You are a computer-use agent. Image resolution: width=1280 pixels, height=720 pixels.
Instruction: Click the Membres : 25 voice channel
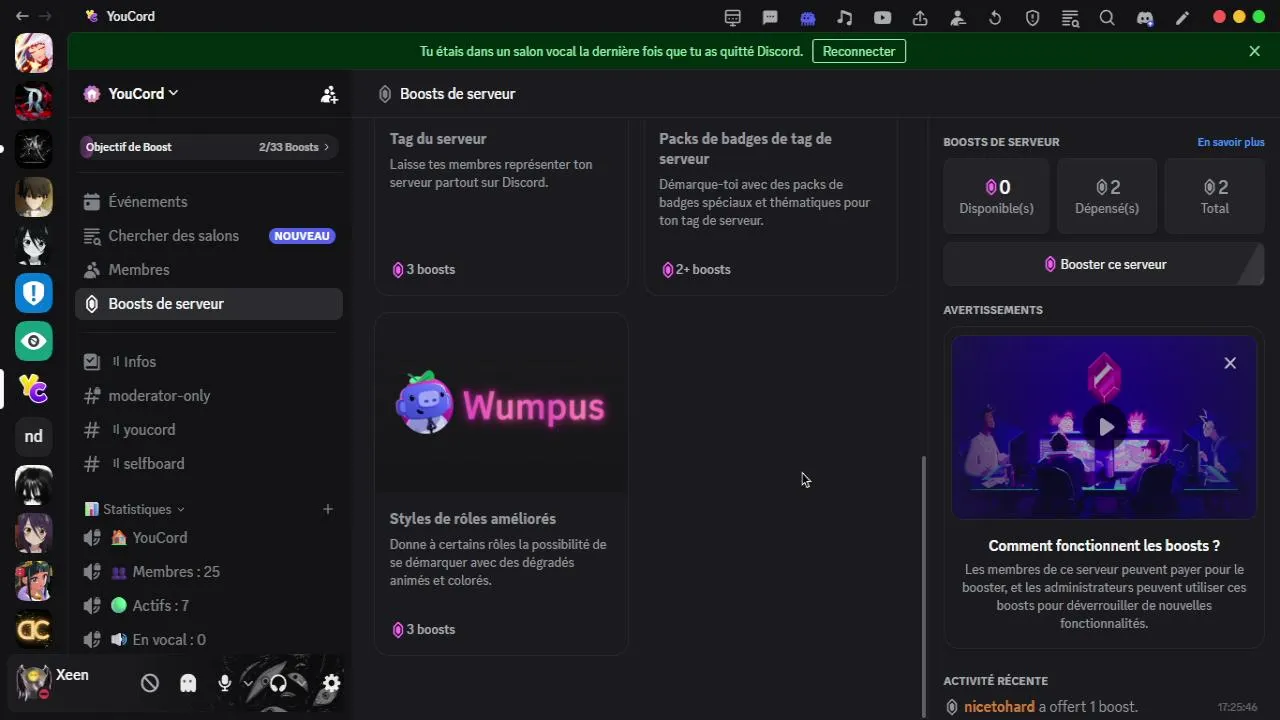209,572
